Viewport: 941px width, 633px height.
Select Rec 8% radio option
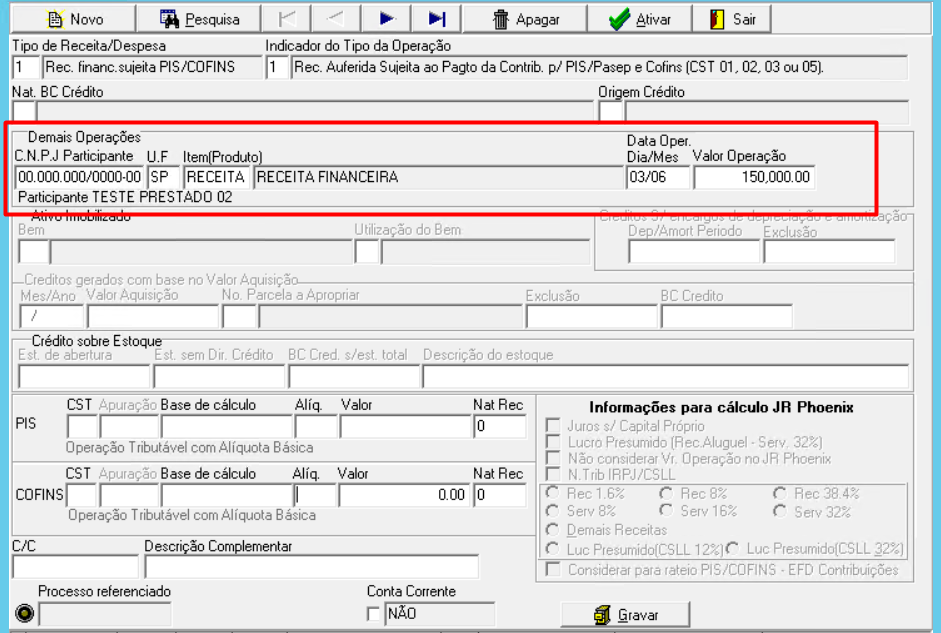pos(666,493)
